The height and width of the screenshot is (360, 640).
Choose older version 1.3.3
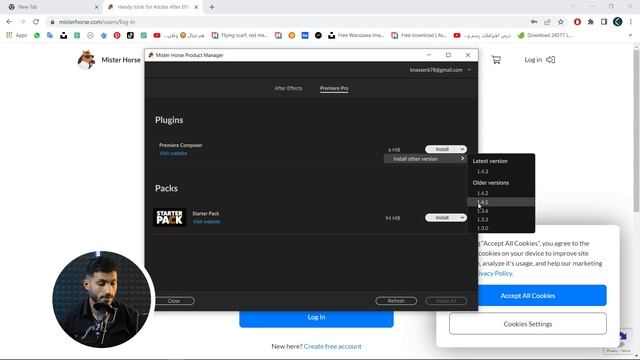point(482,220)
